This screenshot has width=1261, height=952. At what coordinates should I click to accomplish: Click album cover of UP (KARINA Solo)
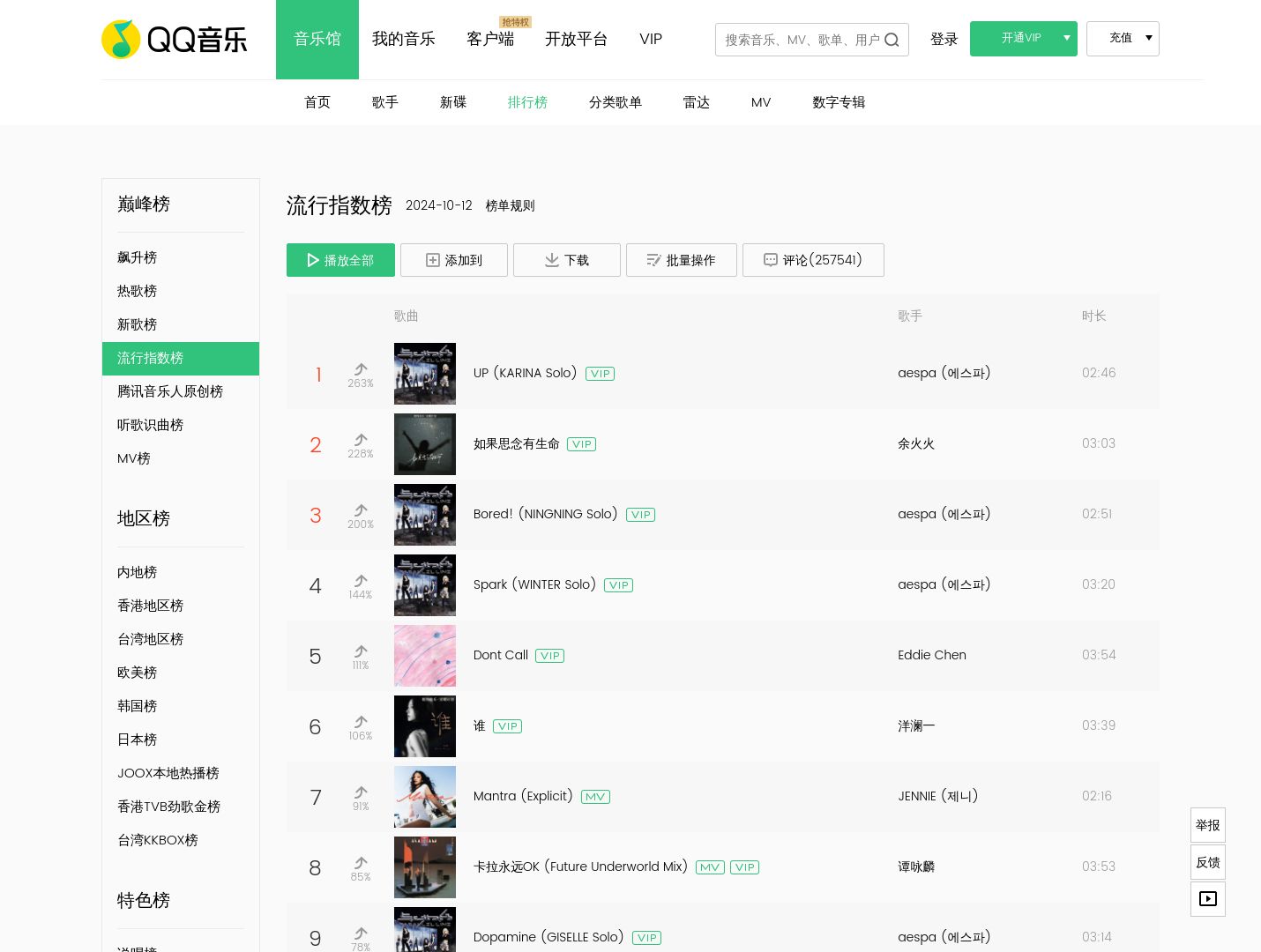[425, 374]
